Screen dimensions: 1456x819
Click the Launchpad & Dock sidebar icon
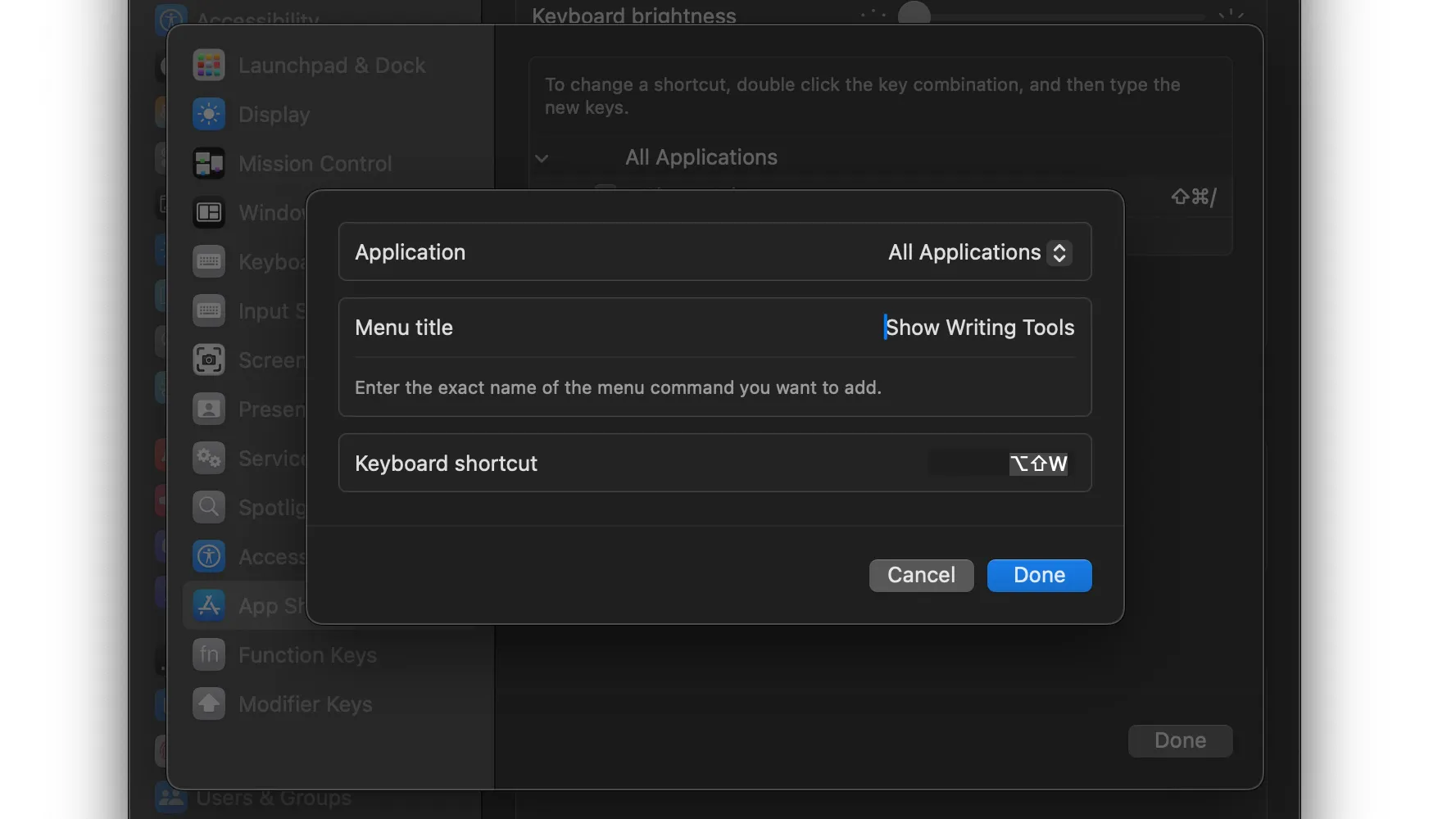(x=209, y=66)
